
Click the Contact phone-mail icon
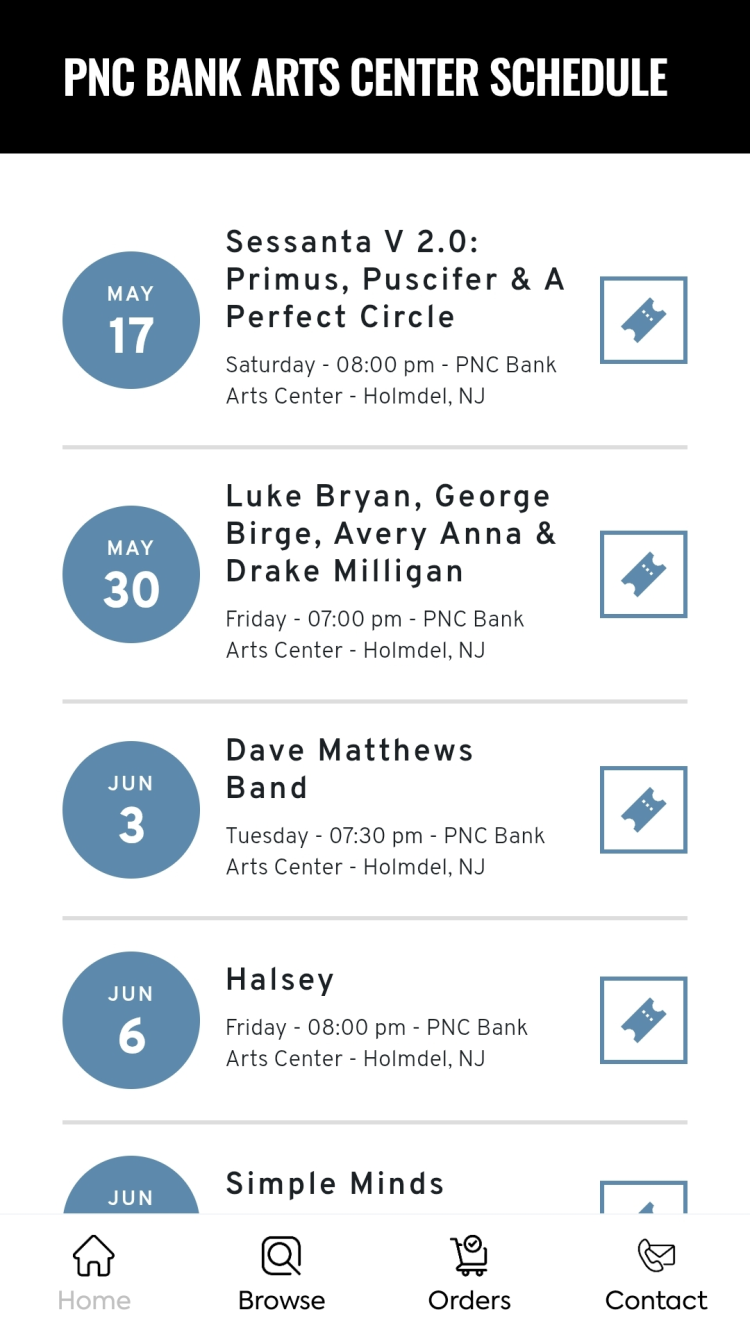tap(656, 1256)
